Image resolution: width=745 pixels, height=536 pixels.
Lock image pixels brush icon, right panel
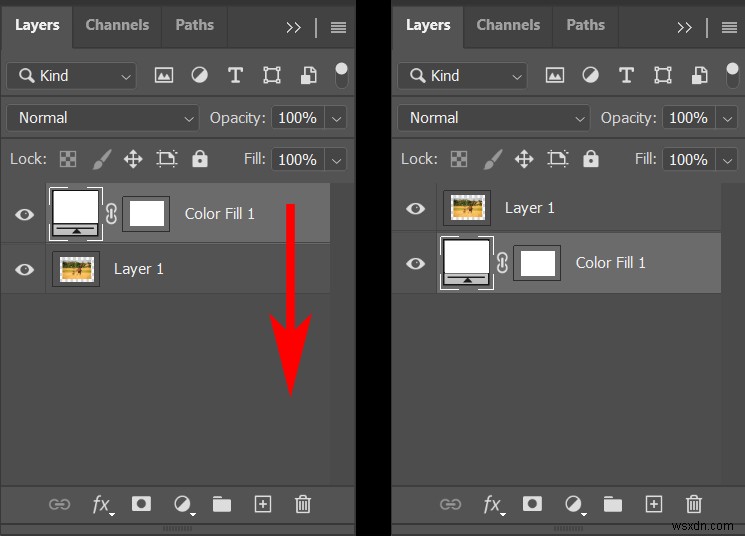tap(493, 159)
